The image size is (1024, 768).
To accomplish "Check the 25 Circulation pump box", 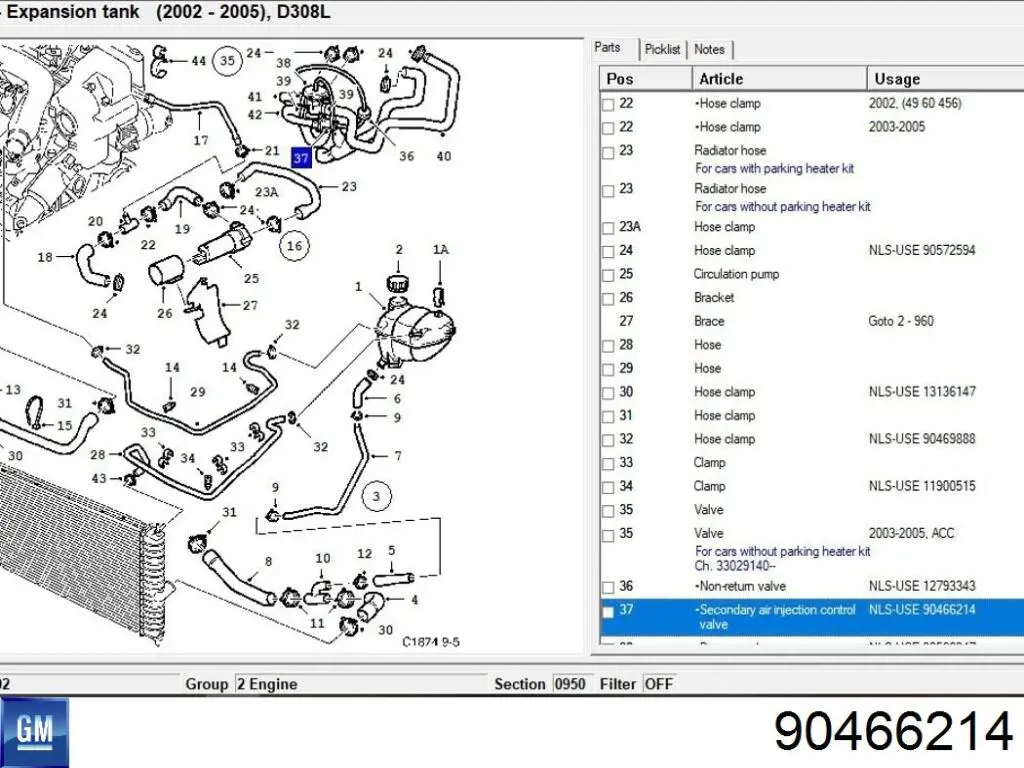I will (608, 275).
